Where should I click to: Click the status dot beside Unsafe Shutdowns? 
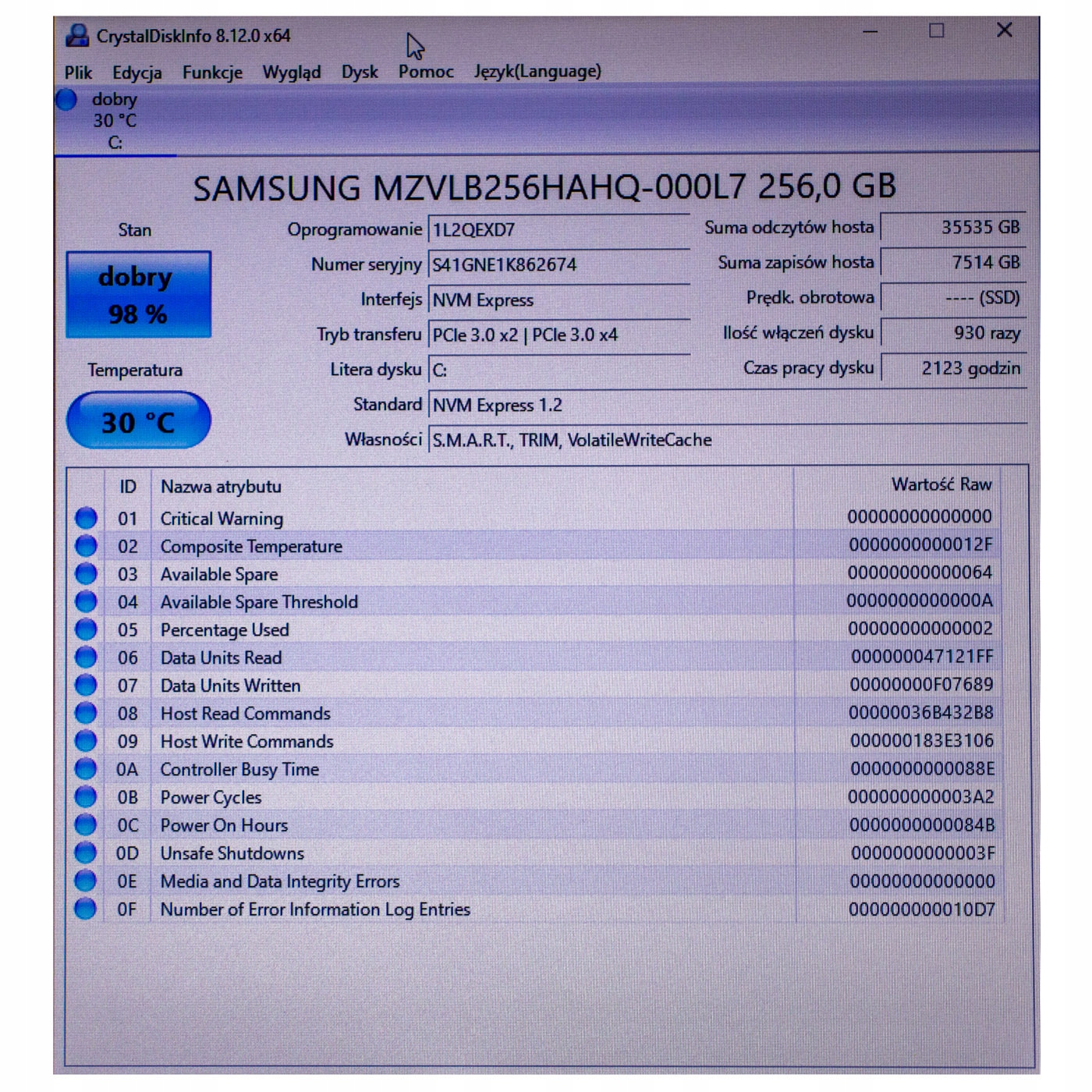85,853
